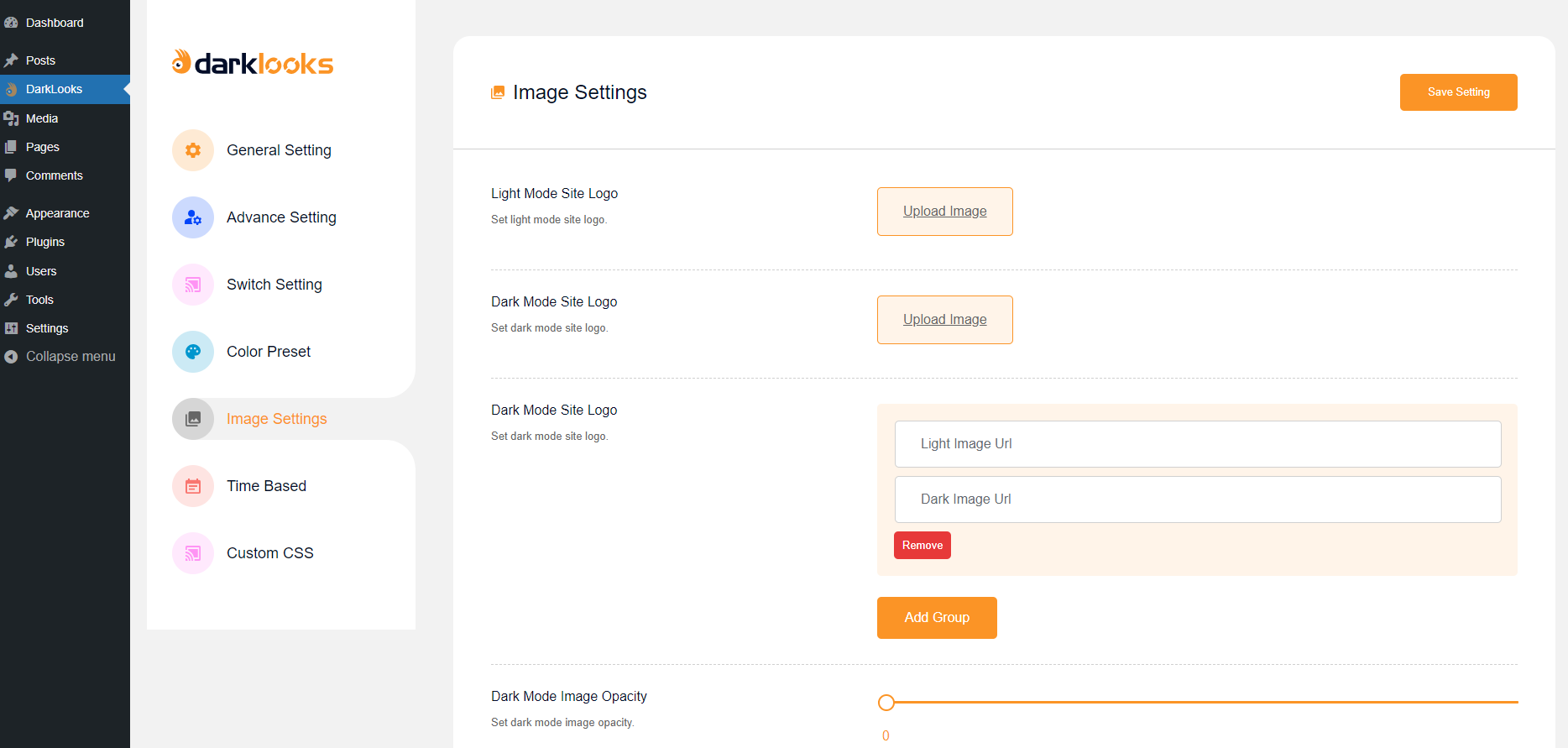This screenshot has width=1568, height=748.
Task: Click the DarkLooks menu icon
Action: pos(11,89)
